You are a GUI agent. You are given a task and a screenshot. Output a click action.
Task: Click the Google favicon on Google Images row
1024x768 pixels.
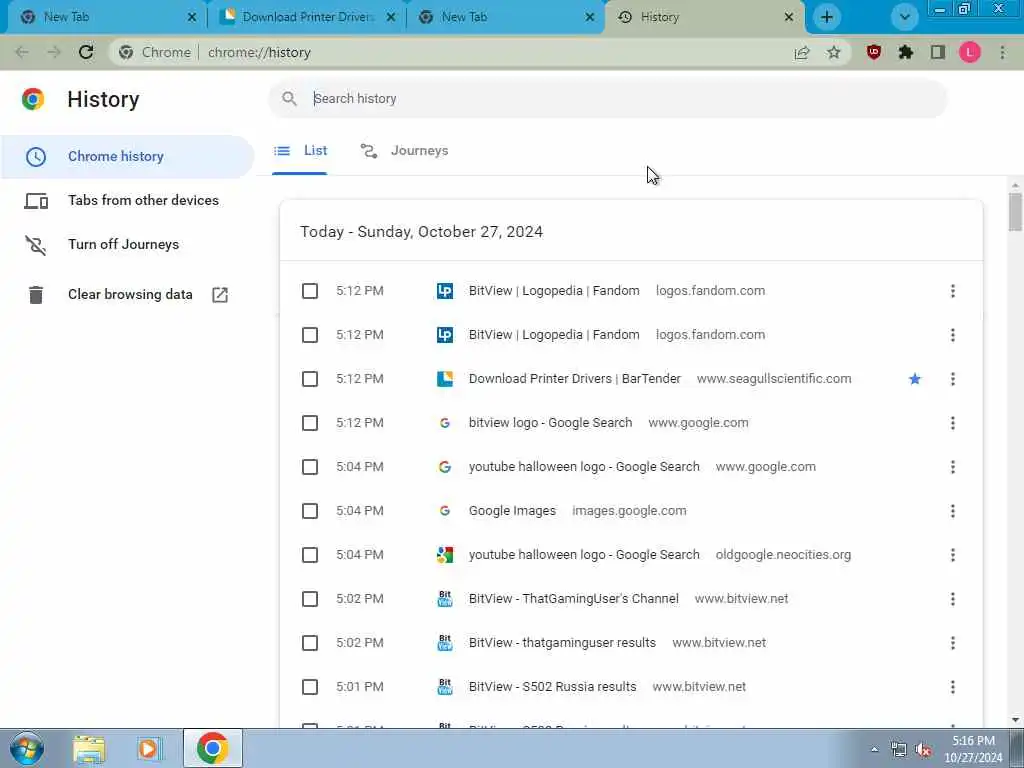click(445, 511)
